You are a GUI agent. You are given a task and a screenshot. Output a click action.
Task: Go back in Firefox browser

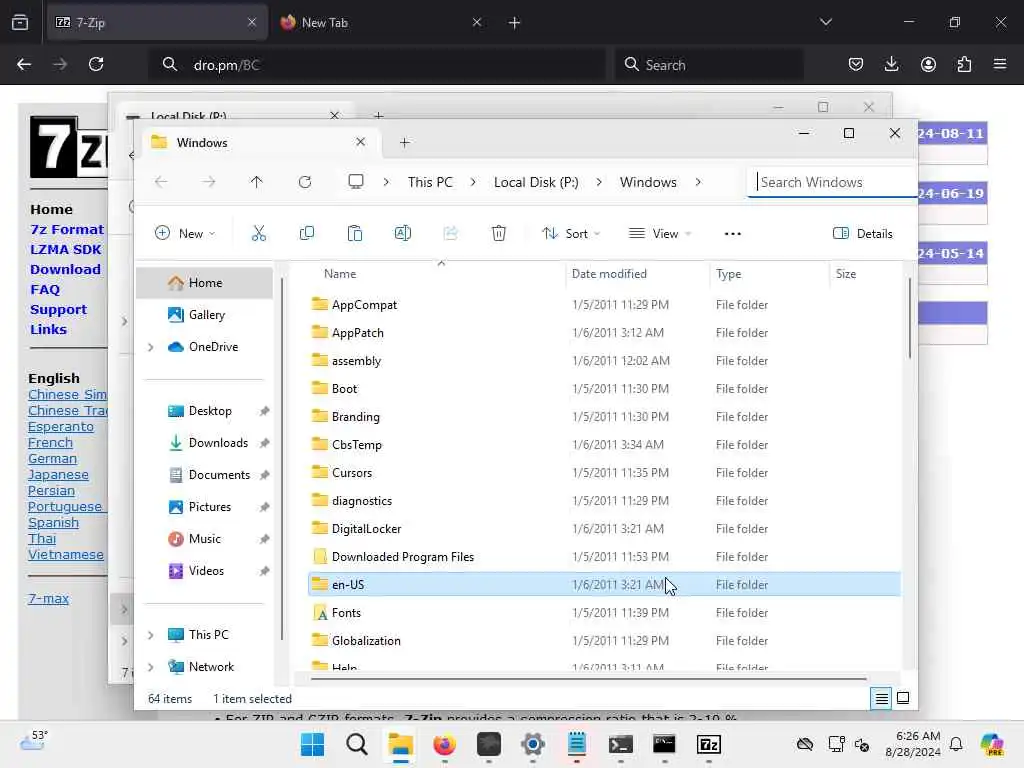[24, 64]
